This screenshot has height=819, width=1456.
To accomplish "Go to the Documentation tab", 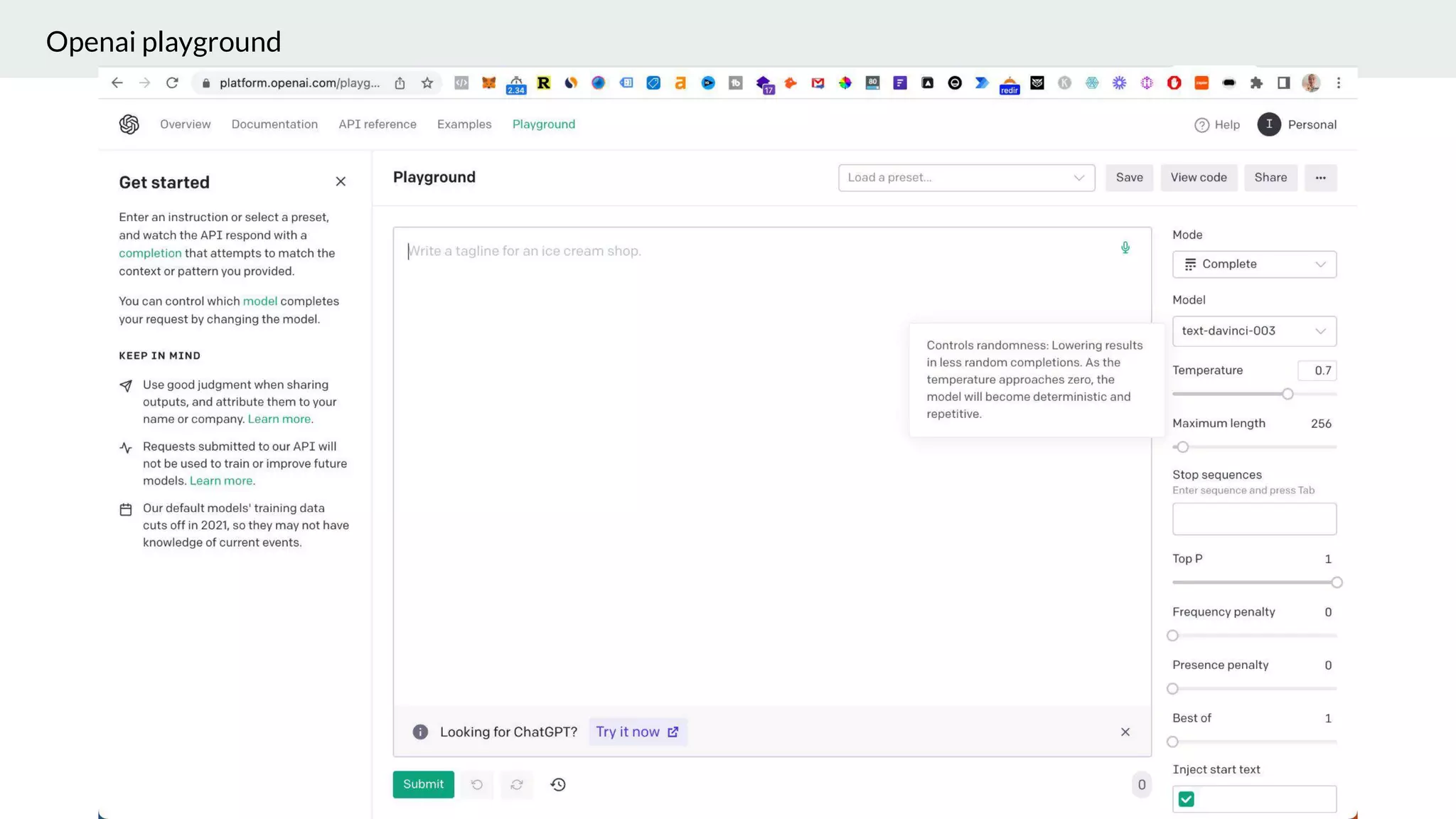I will point(274,124).
